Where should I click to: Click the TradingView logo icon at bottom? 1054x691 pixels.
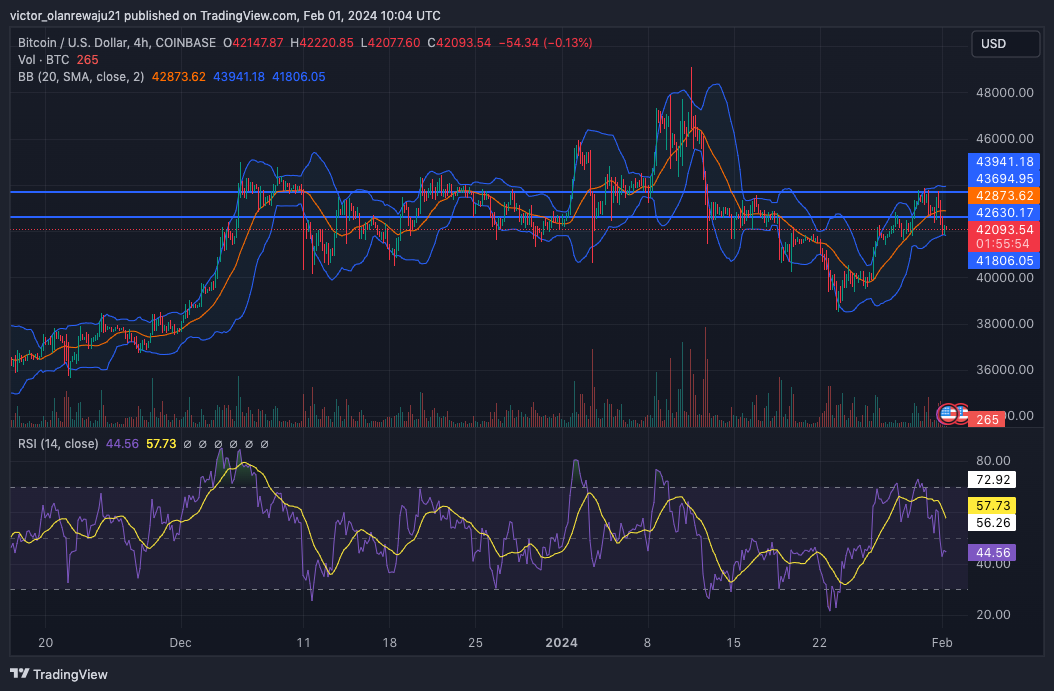pos(19,674)
